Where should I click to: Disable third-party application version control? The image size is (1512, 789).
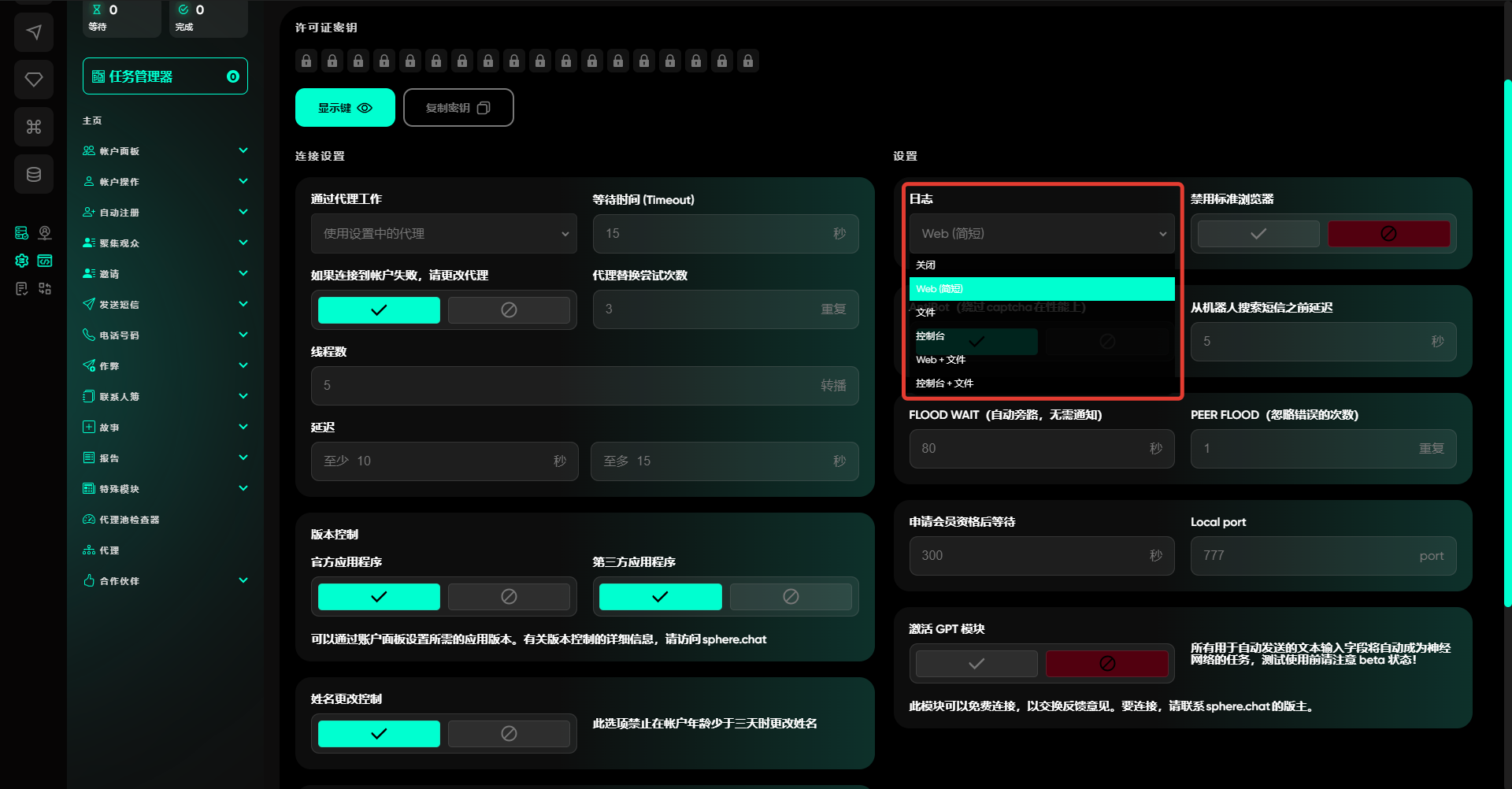pos(790,597)
